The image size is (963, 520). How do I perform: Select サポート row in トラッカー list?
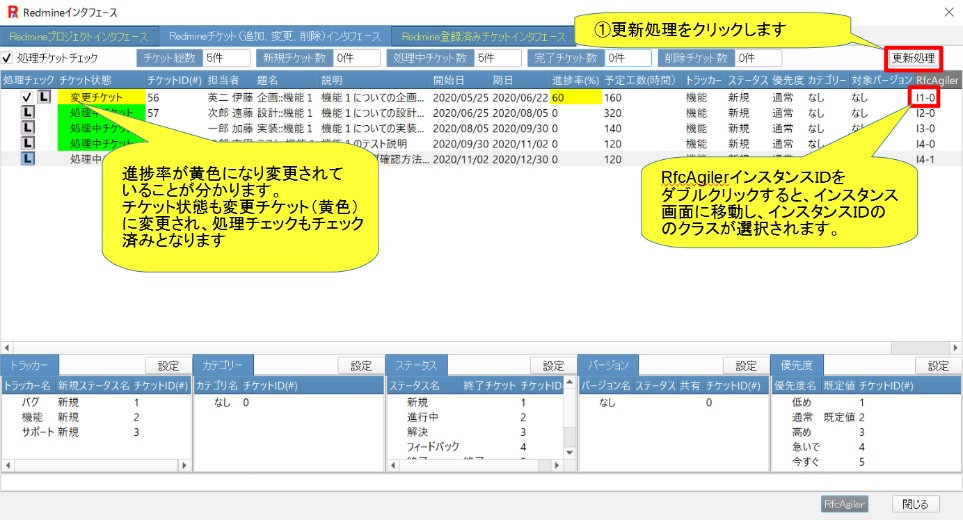96,432
